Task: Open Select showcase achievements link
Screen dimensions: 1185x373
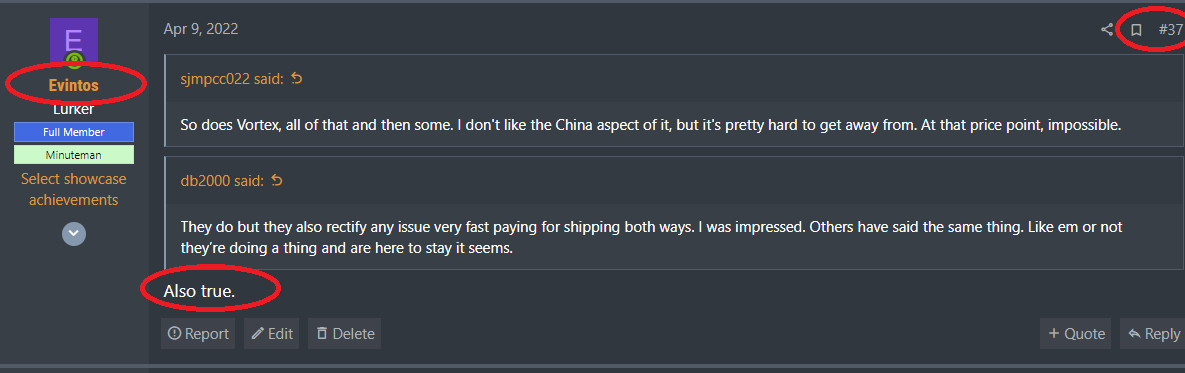Action: 74,190
